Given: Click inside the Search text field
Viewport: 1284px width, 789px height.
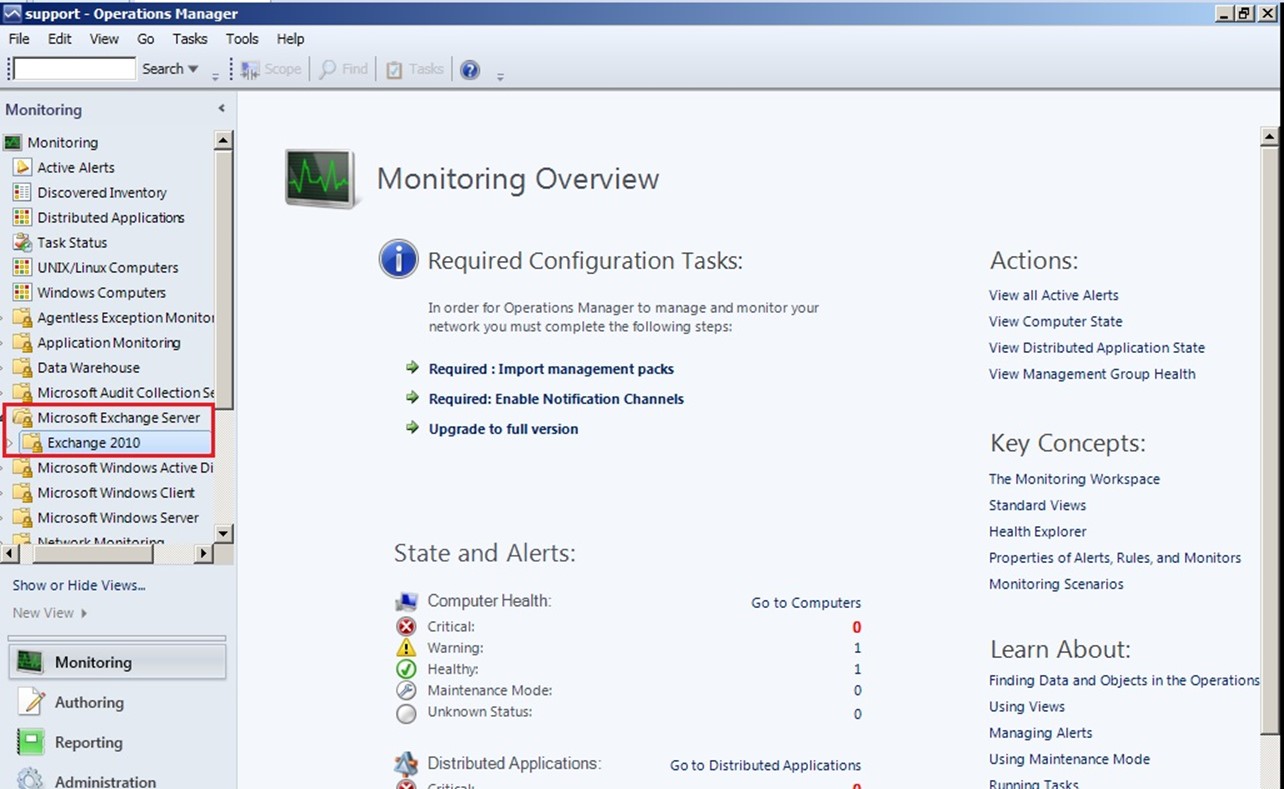Looking at the screenshot, I should 74,68.
